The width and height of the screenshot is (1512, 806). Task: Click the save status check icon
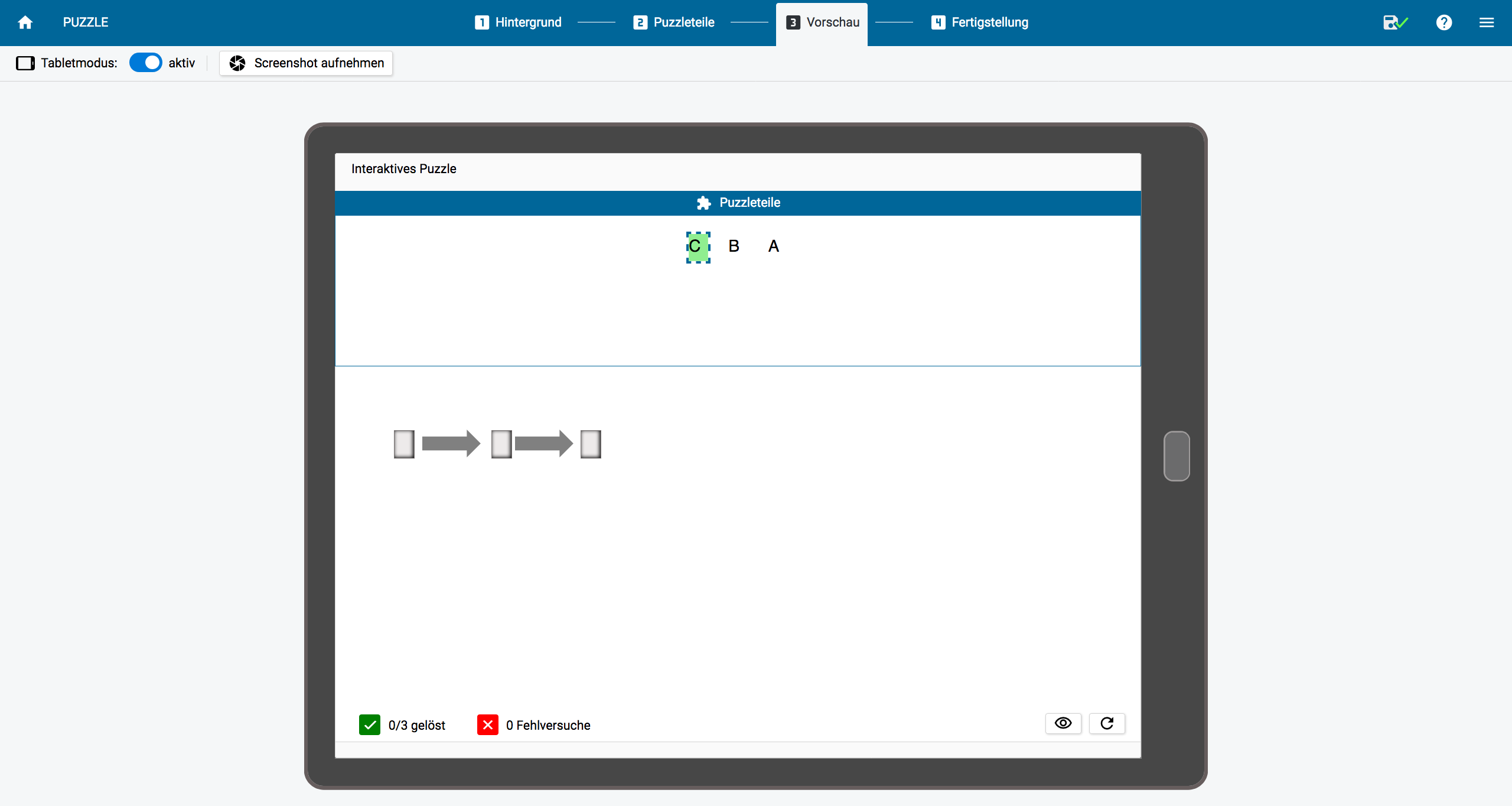(x=1395, y=22)
